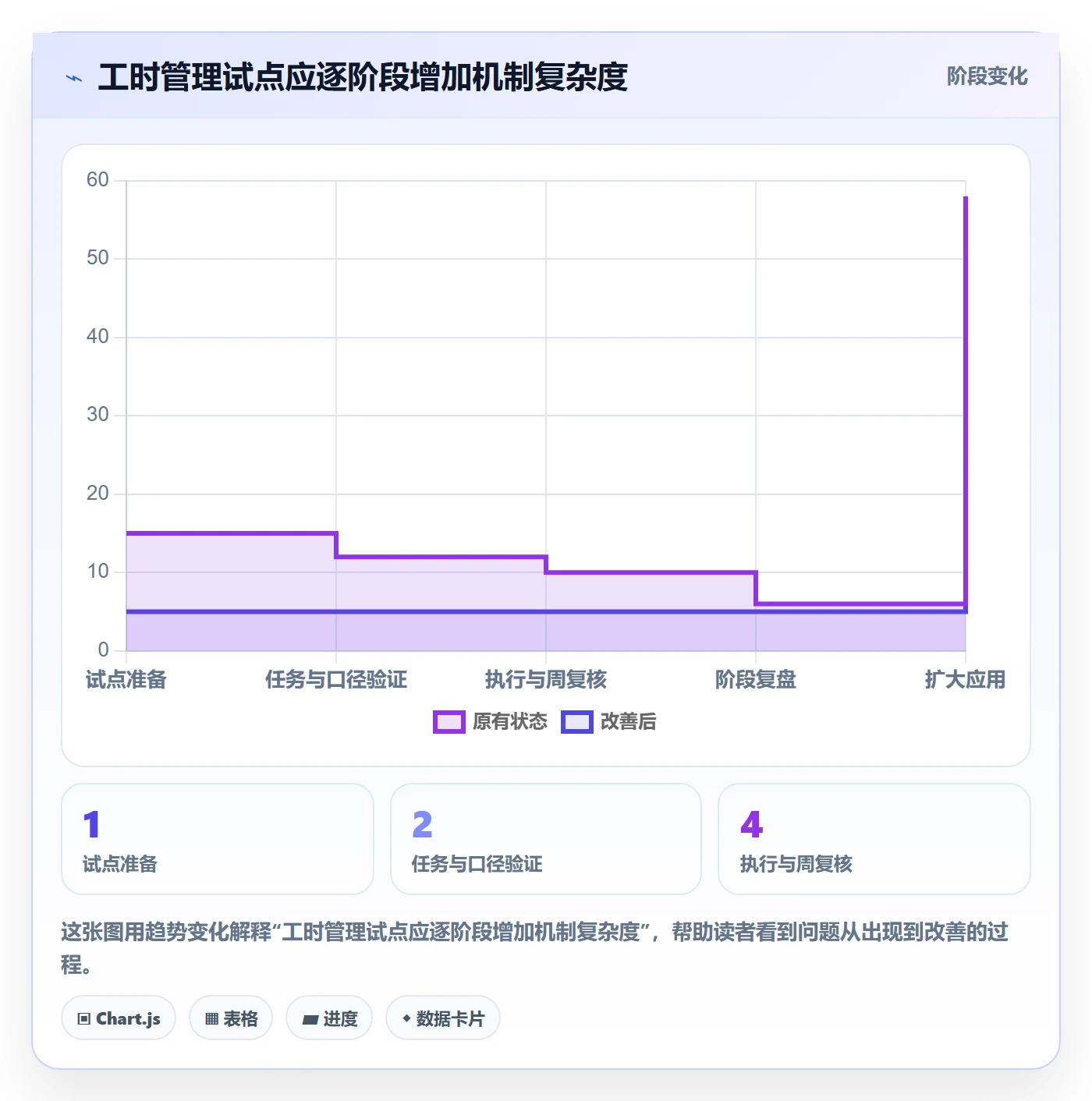Click the 阶段复盘 x-axis label
Viewport: 1092px width, 1101px height.
pos(756,680)
